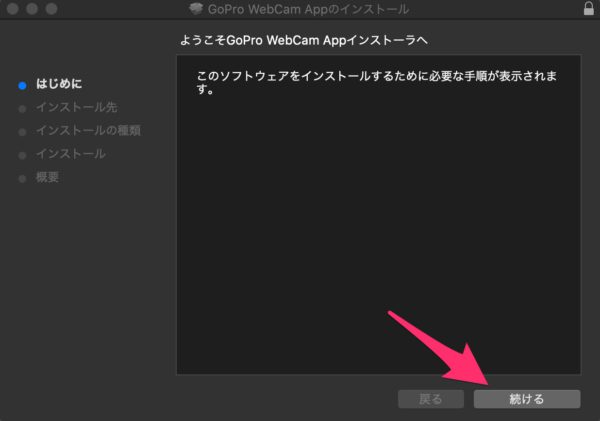The height and width of the screenshot is (421, 600).
Task: Select the インストール先 step in sidebar
Action: pos(77,107)
